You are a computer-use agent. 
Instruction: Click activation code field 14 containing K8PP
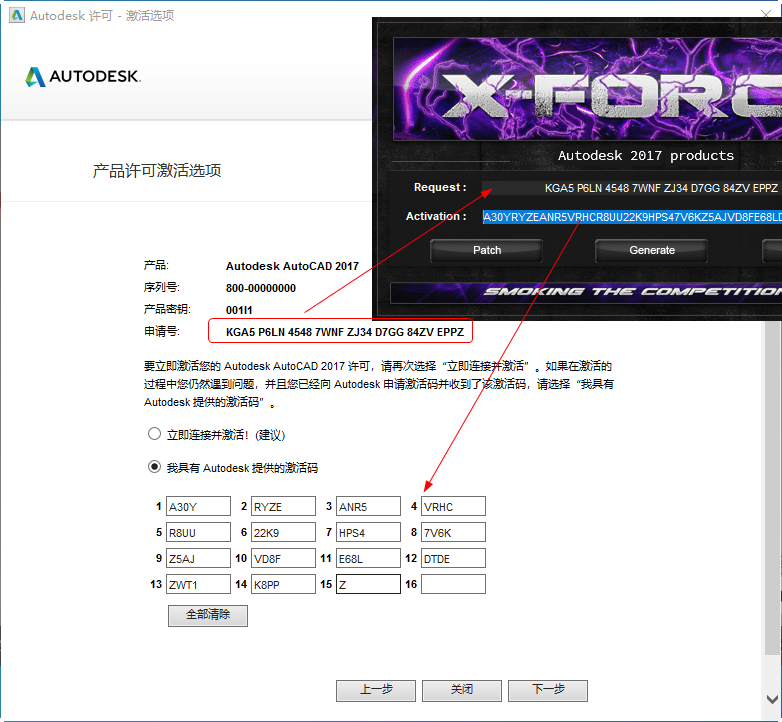(283, 584)
